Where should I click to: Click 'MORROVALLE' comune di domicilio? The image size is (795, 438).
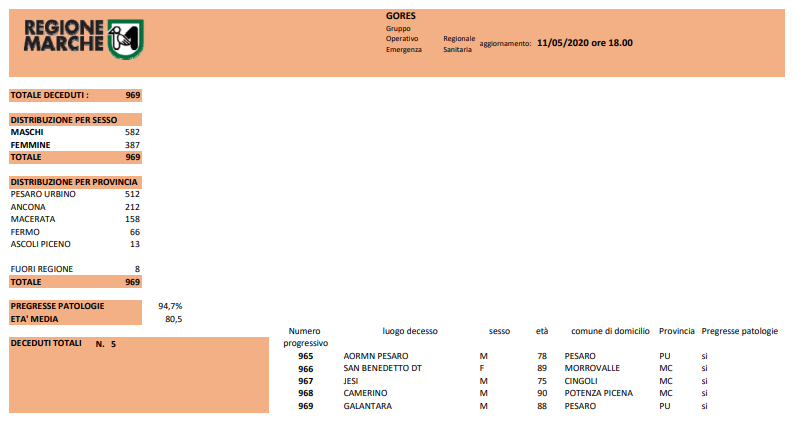coord(592,369)
